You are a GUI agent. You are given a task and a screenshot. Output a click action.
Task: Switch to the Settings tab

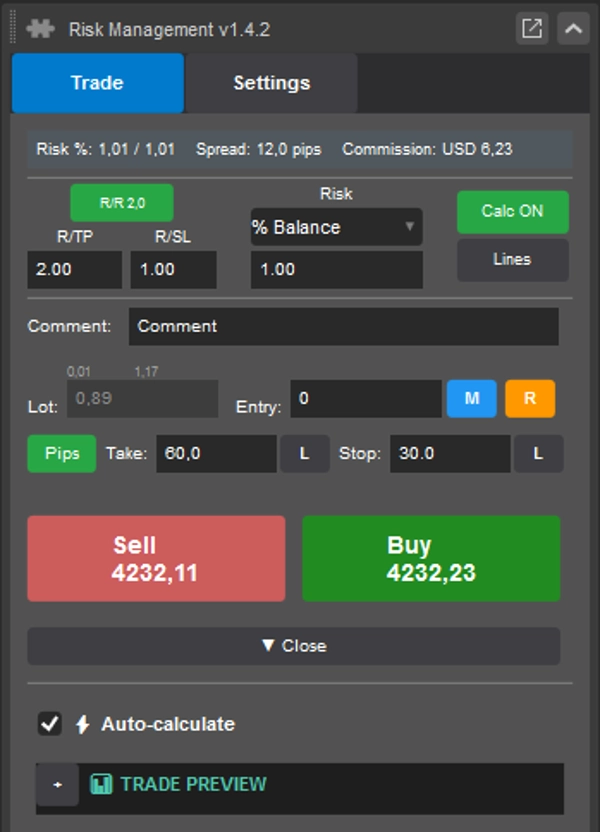271,83
